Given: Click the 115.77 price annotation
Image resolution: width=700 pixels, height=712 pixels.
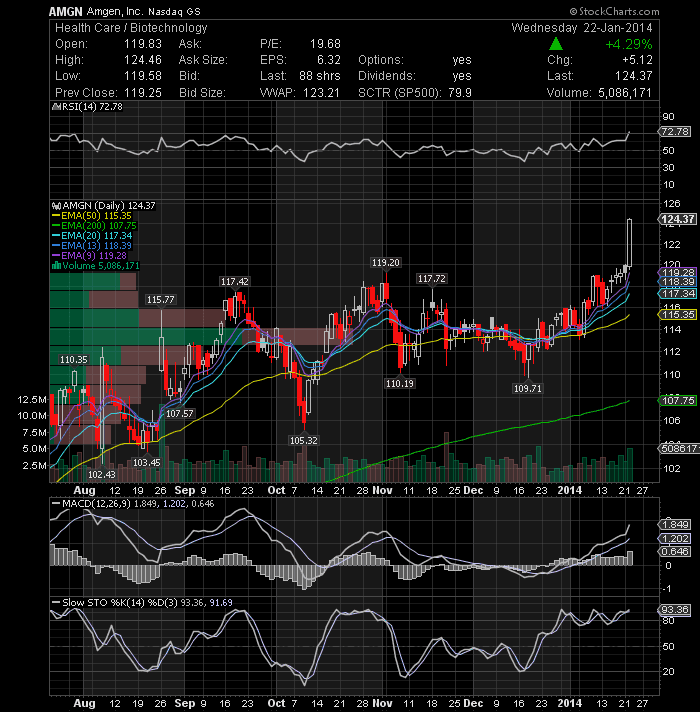Looking at the screenshot, I should click(x=161, y=300).
